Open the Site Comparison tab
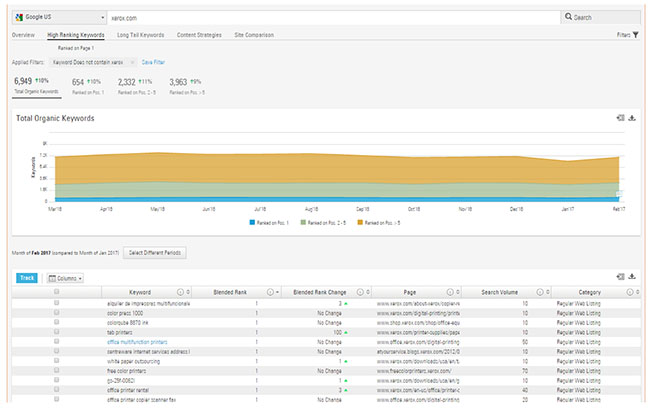 [x=256, y=34]
